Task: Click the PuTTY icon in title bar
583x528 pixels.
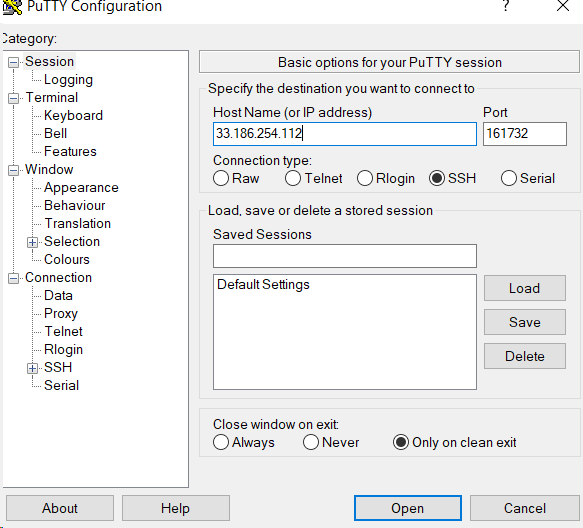Action: point(12,7)
